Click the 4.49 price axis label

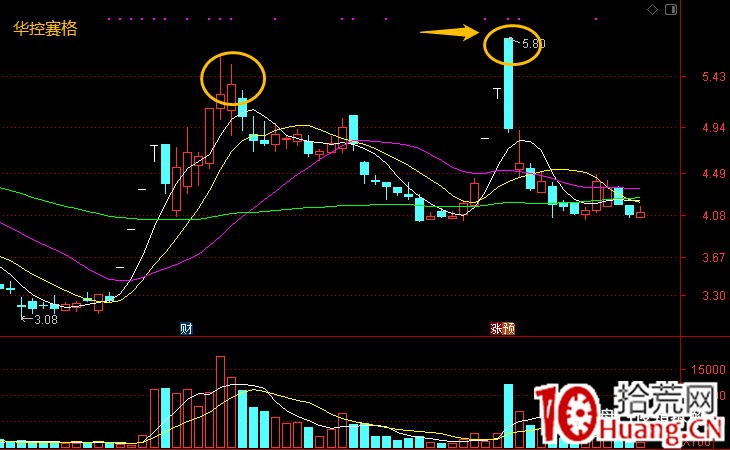coord(714,174)
